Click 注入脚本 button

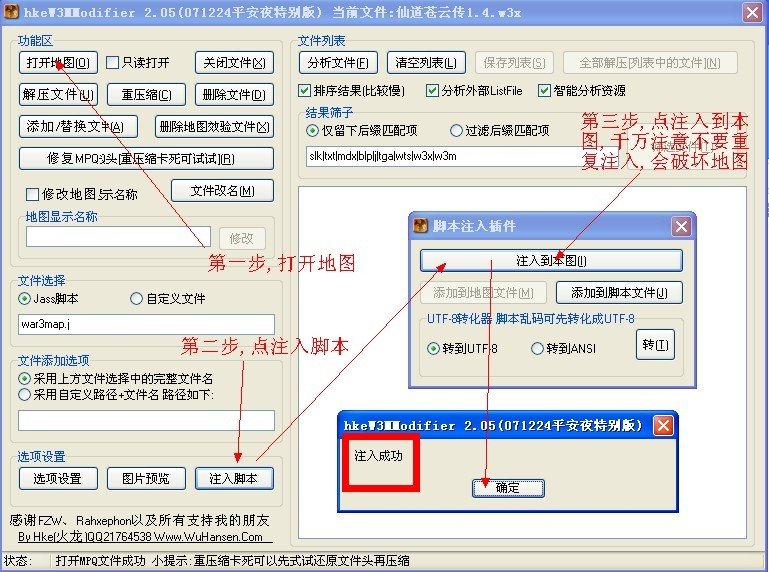[x=234, y=478]
